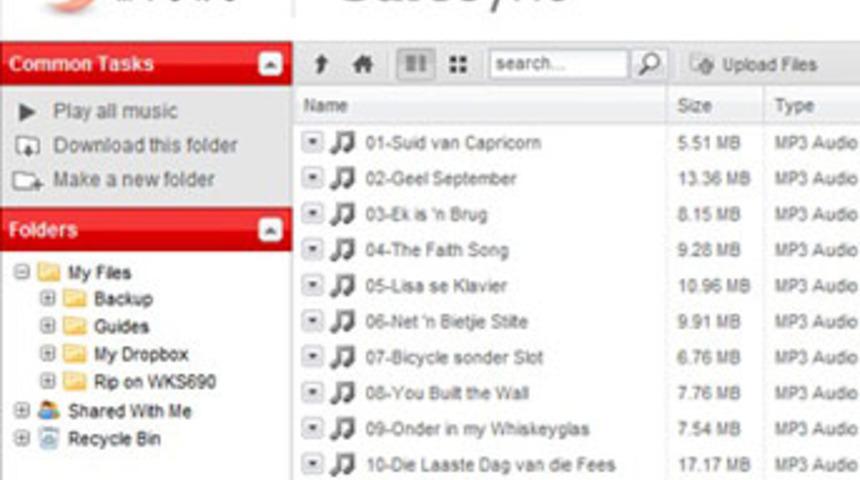The image size is (860, 480).
Task: Sort files by Size column header
Action: [694, 106]
